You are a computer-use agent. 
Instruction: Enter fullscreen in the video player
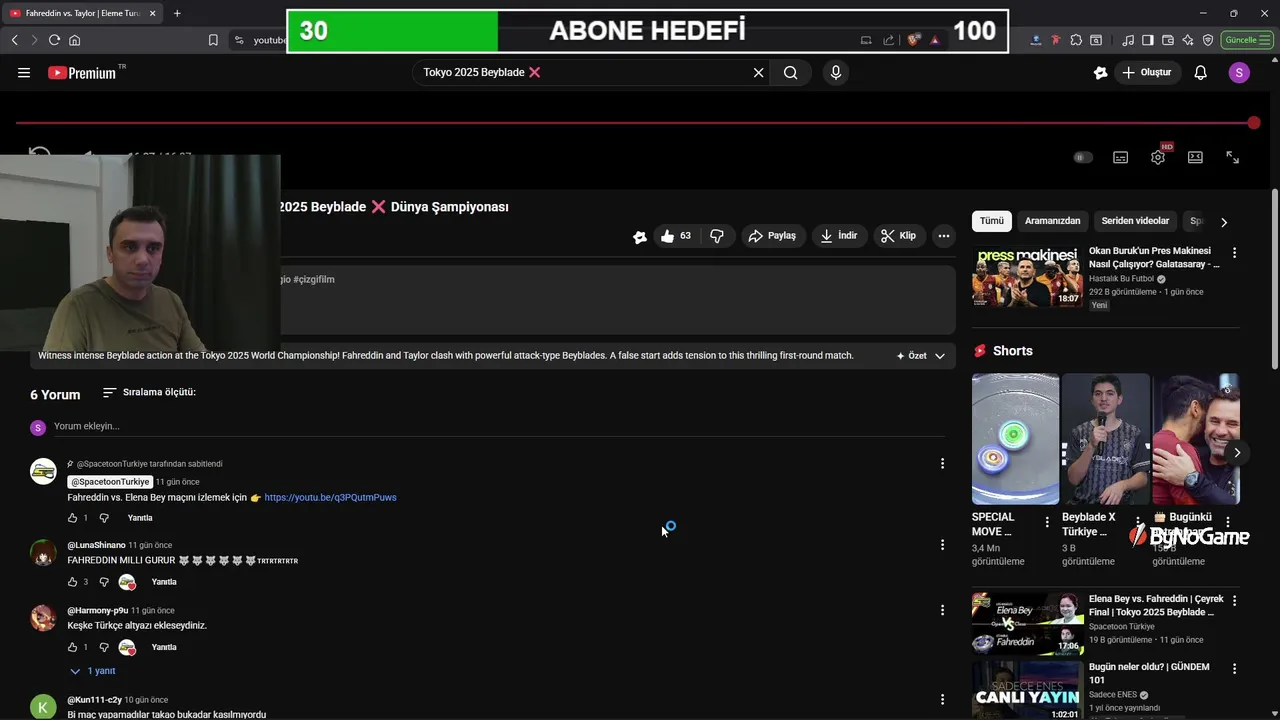pos(1232,157)
